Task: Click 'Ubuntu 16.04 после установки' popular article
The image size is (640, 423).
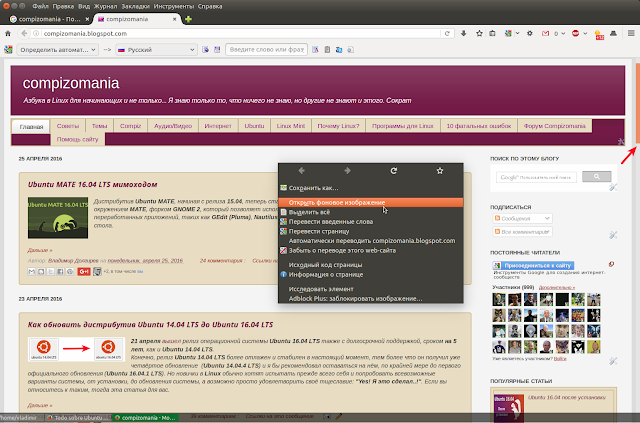Action: pos(567,397)
